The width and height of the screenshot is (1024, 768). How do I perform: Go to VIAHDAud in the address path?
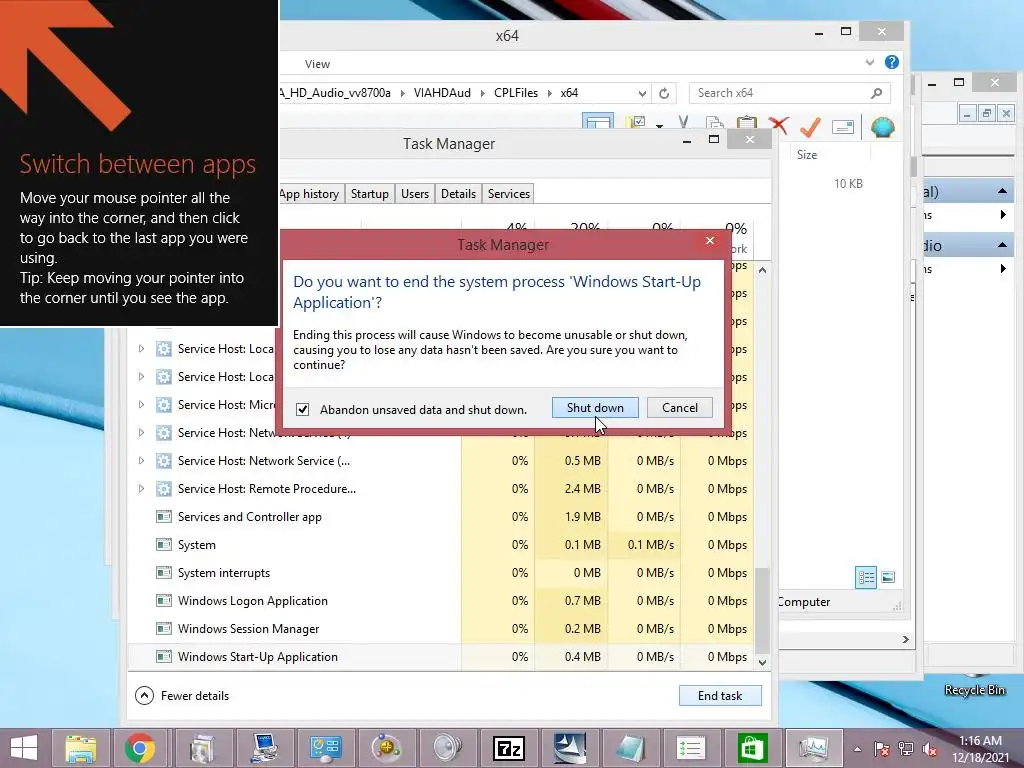442,93
